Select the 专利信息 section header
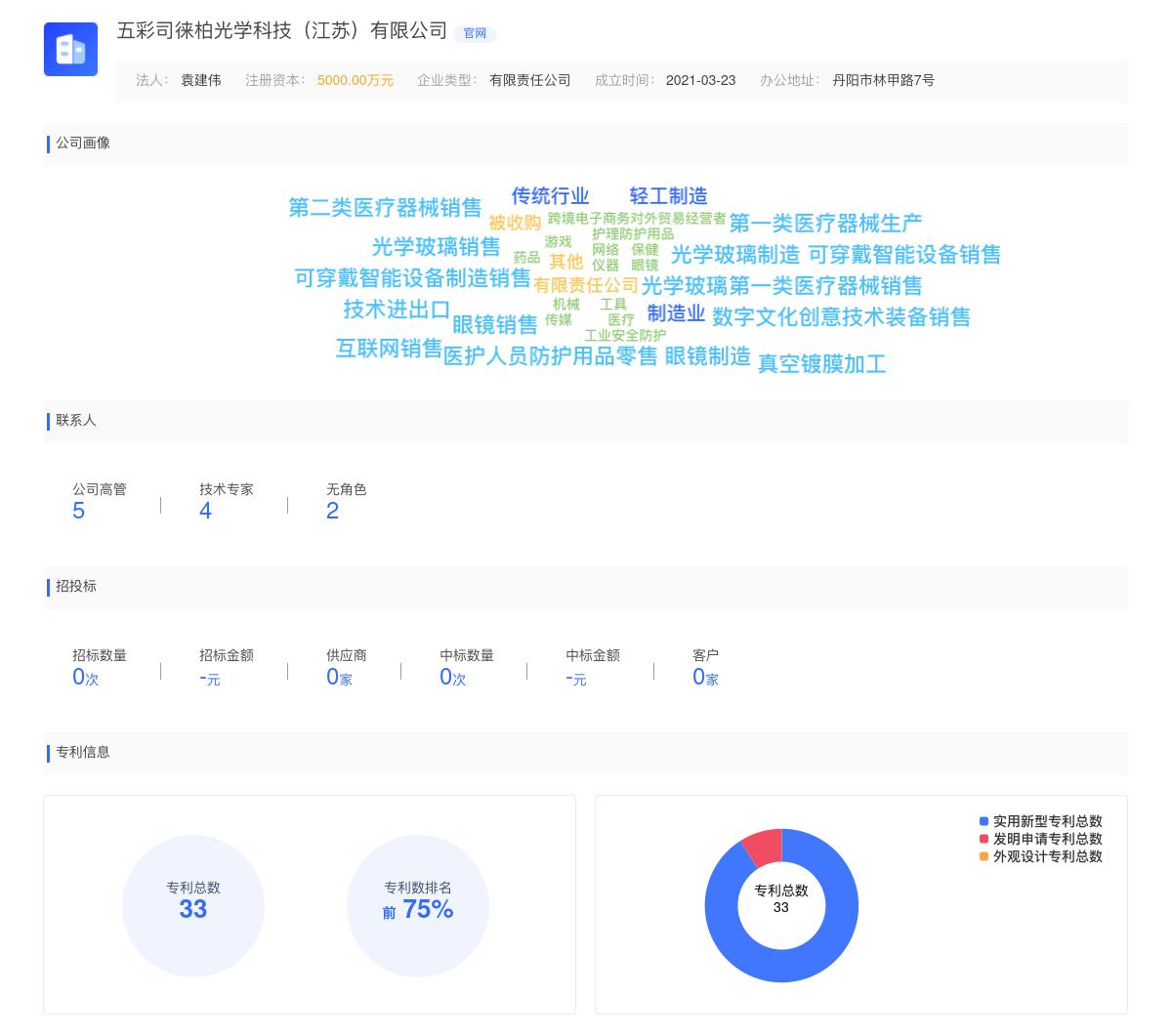 coord(83,753)
